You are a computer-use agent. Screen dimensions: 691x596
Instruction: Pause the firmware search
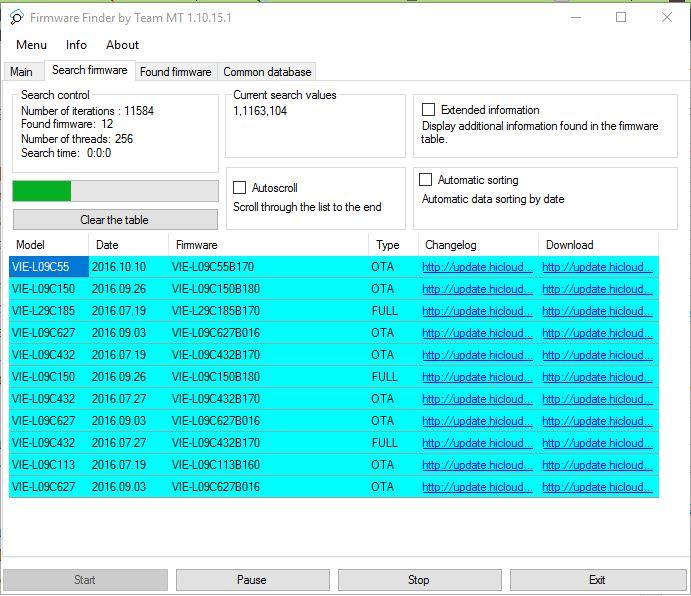pyautogui.click(x=253, y=580)
